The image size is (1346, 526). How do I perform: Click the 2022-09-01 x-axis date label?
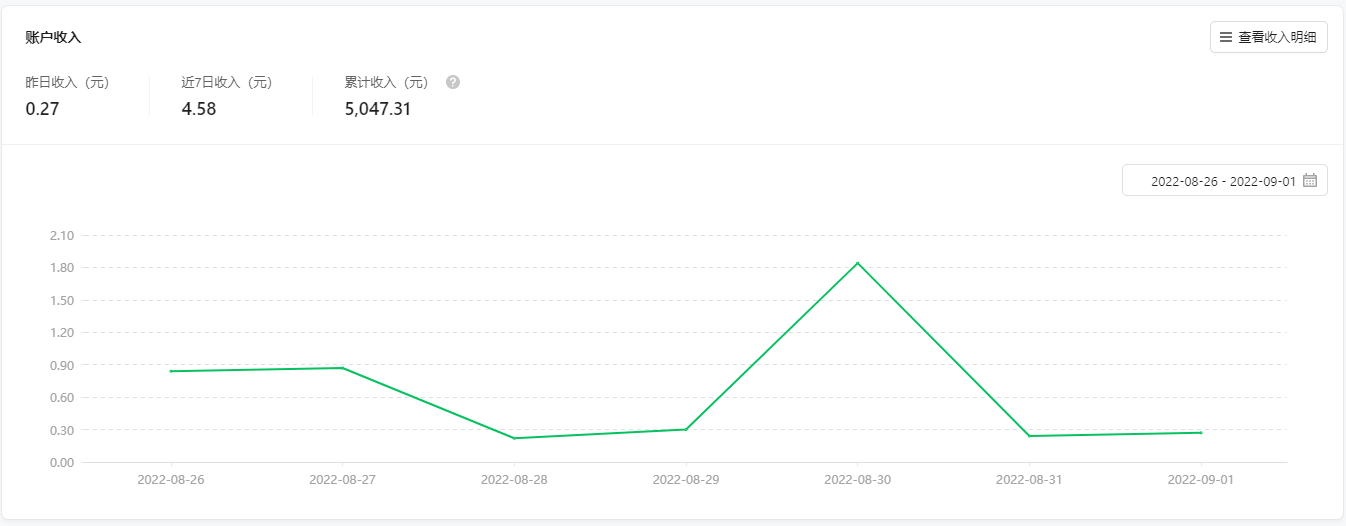click(x=1200, y=479)
